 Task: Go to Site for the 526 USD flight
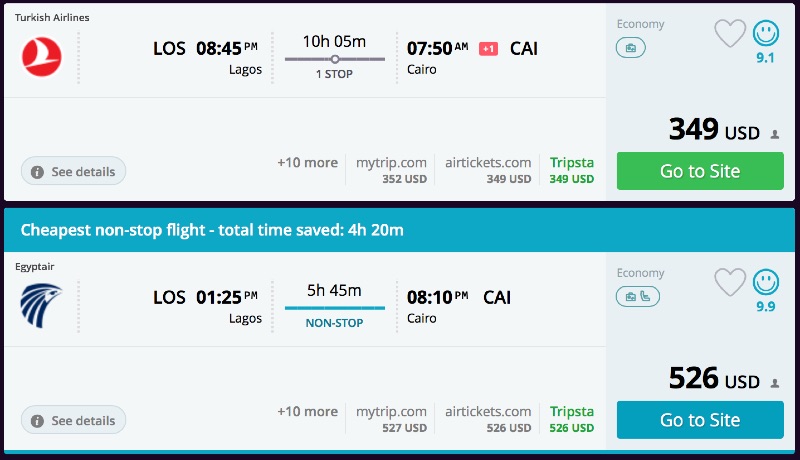click(x=700, y=420)
